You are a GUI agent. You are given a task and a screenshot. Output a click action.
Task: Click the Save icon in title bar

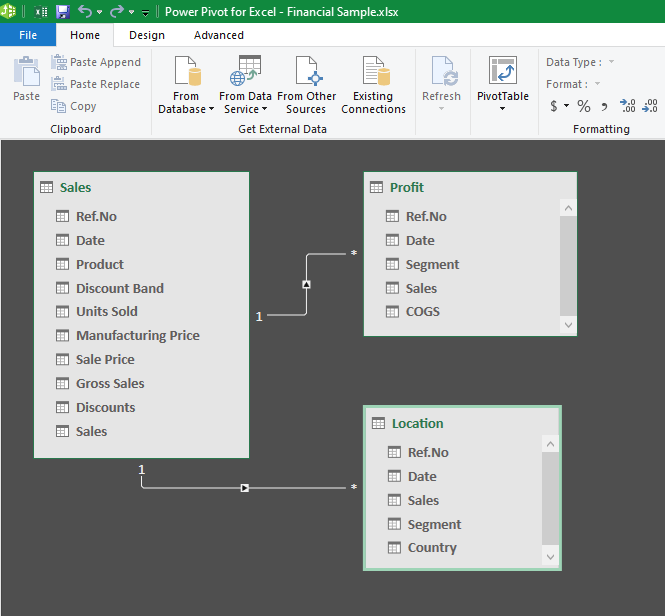click(62, 12)
